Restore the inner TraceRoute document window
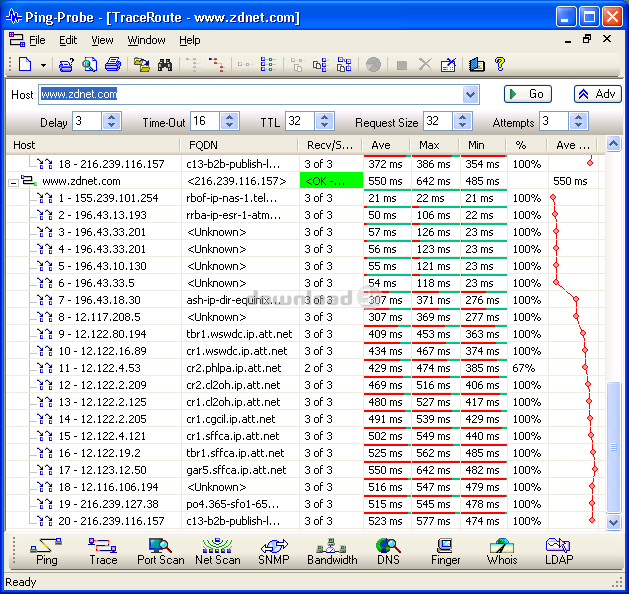The width and height of the screenshot is (629, 594). pos(587,39)
